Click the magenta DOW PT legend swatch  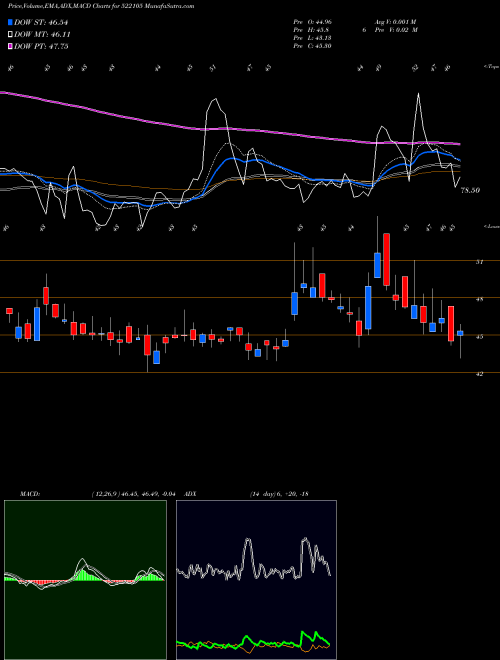coord(10,46)
